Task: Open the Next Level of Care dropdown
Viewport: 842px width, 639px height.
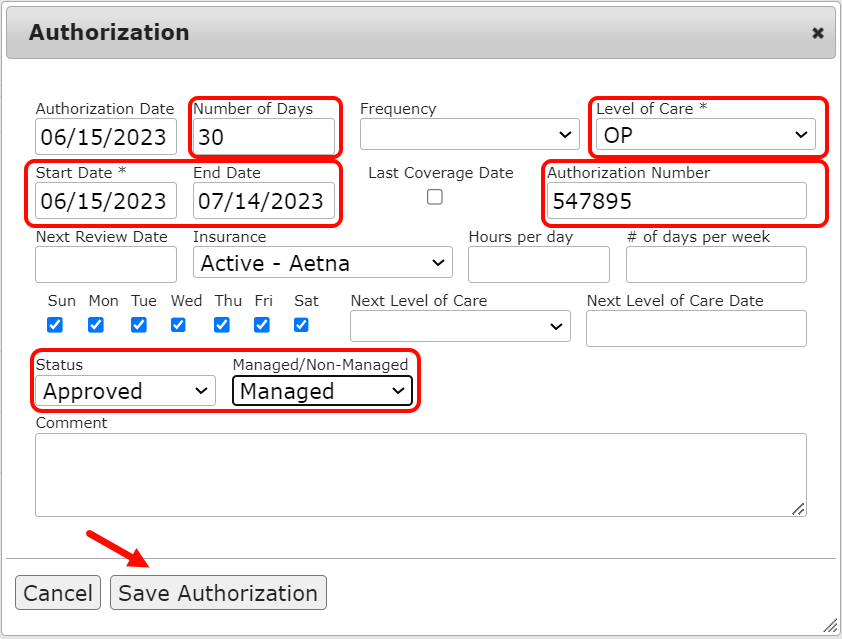Action: pyautogui.click(x=460, y=327)
